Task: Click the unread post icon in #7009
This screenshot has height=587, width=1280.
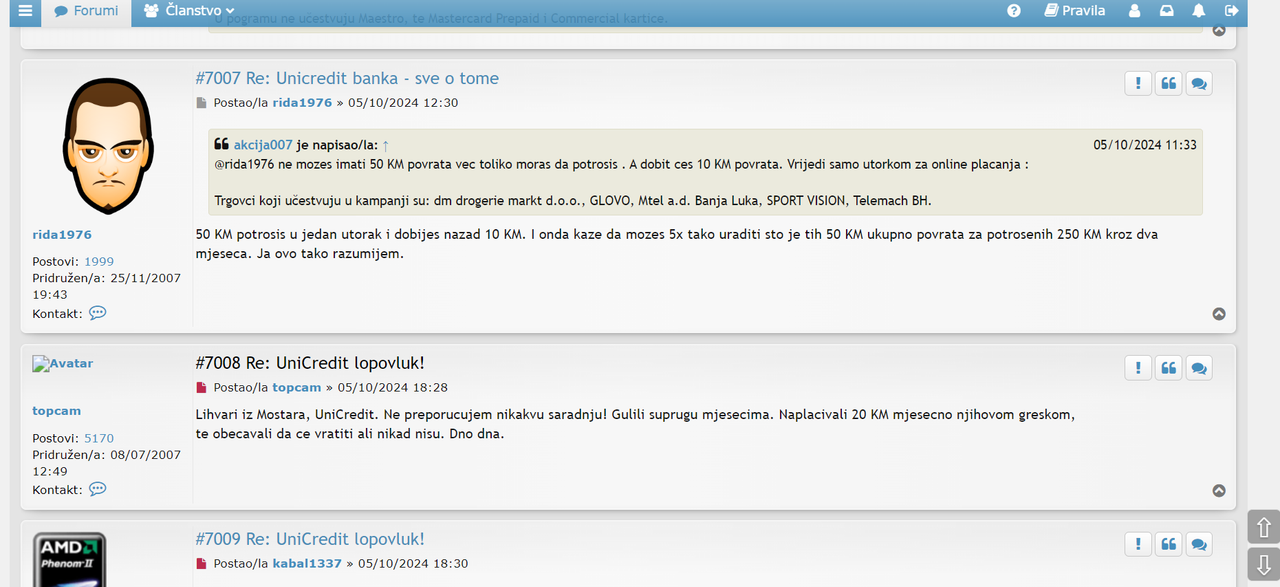Action: tap(201, 563)
